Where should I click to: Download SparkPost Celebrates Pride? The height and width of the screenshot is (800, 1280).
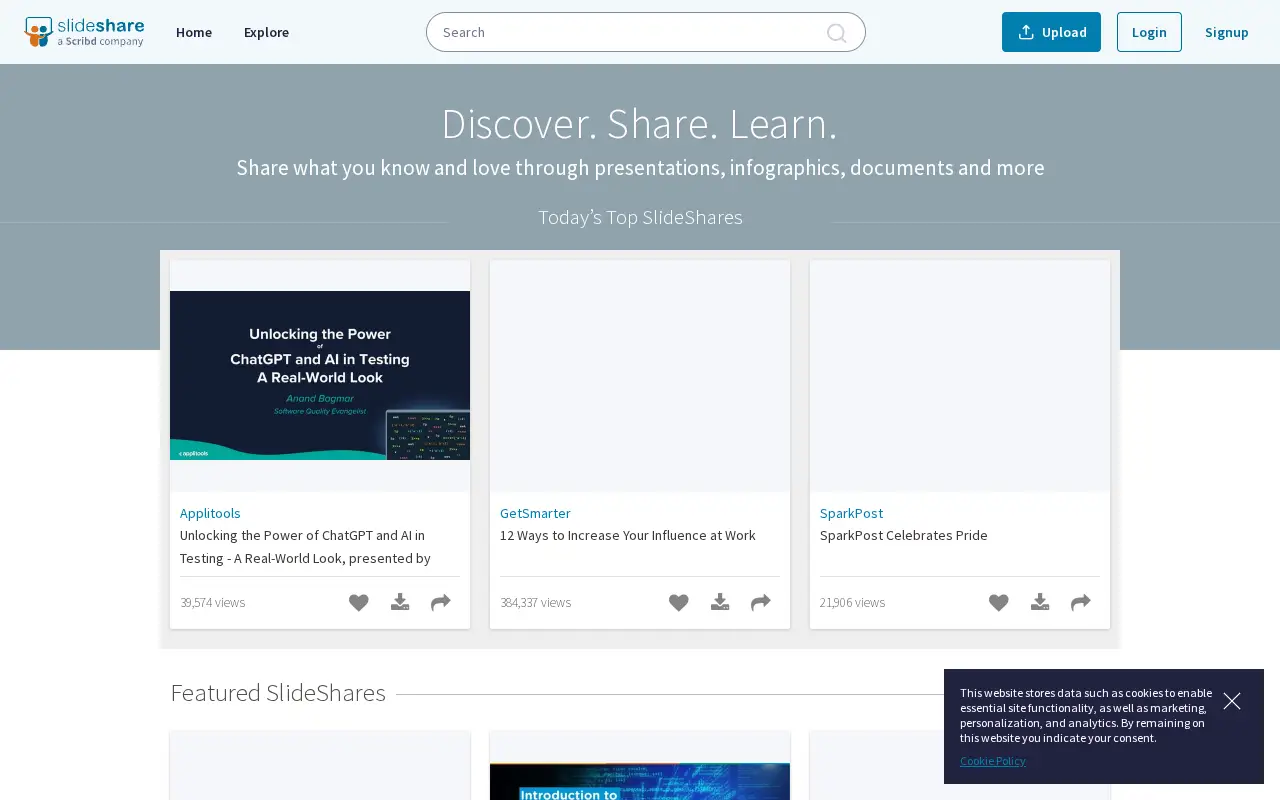coord(1040,602)
